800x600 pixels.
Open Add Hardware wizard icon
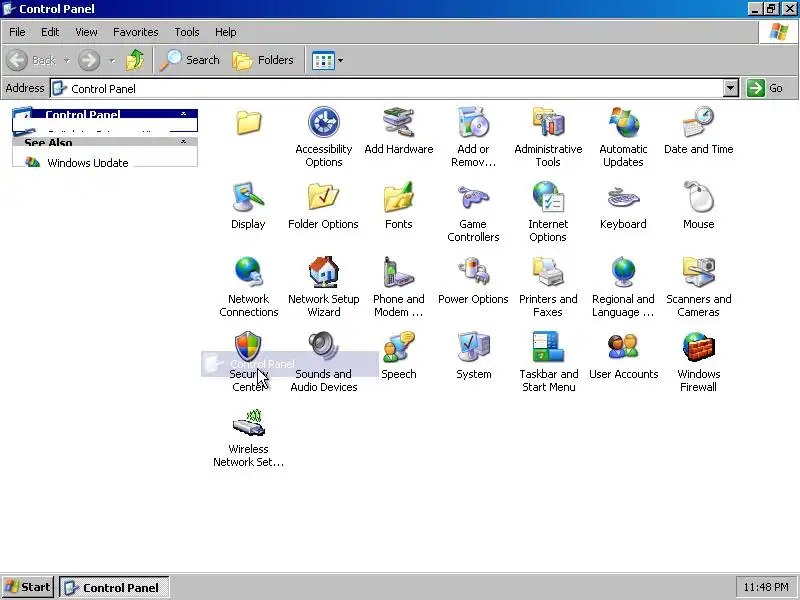398,122
